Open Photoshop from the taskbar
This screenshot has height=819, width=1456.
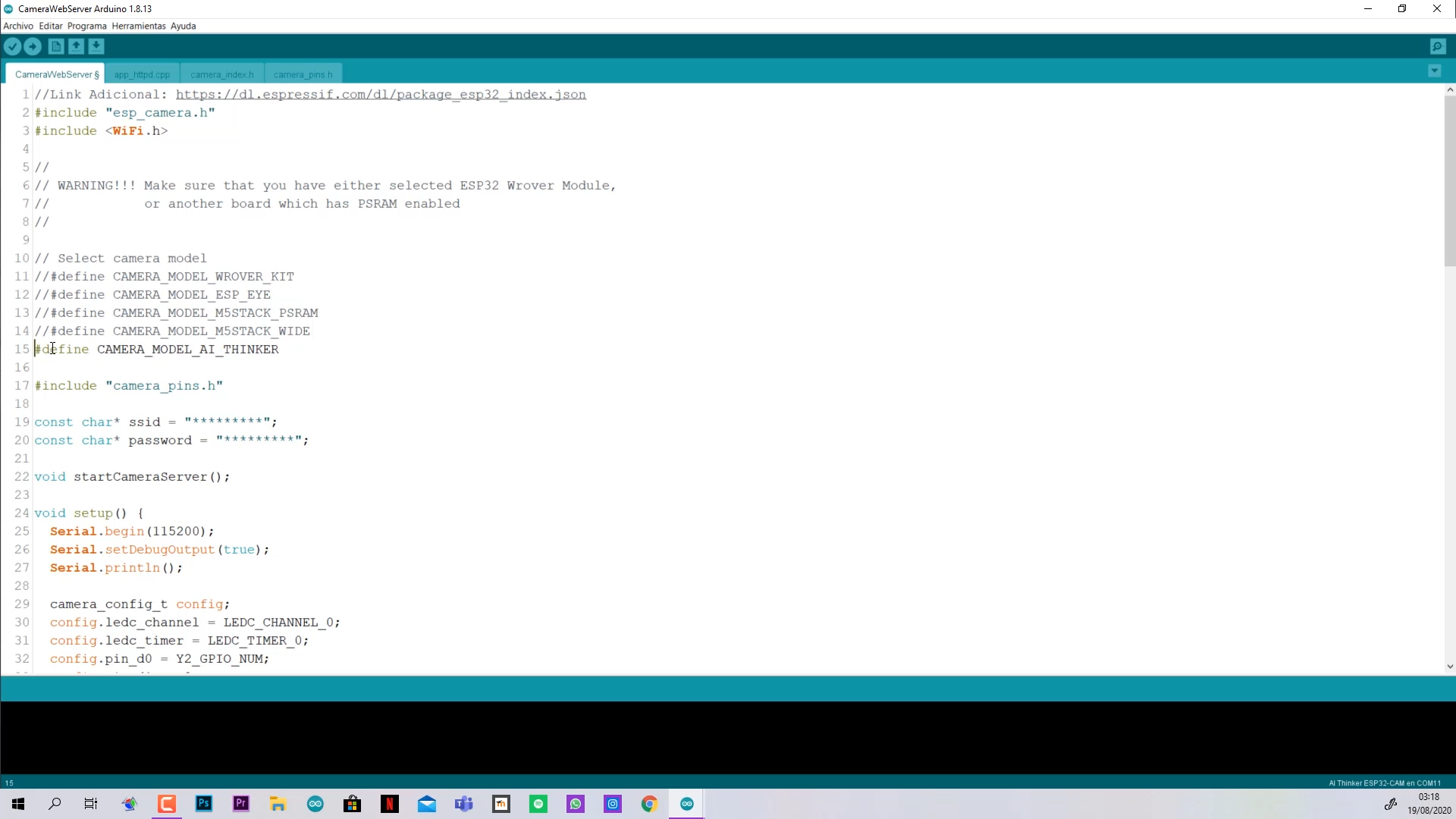(x=204, y=804)
